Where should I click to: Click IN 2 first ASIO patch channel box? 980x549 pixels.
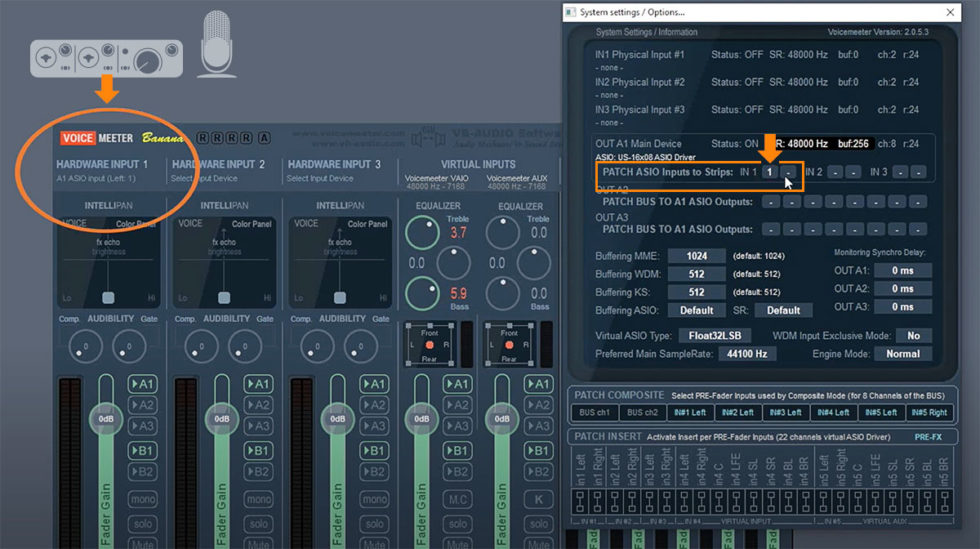(835, 172)
